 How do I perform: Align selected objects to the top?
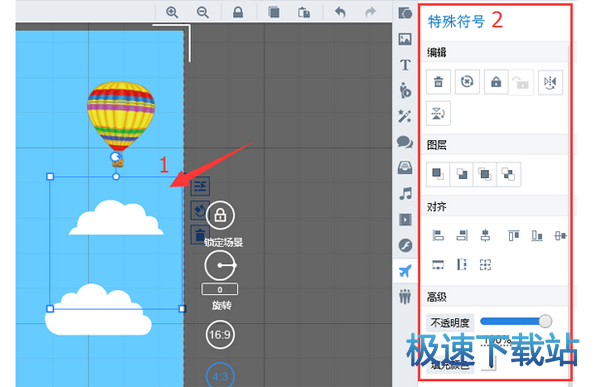pos(514,235)
